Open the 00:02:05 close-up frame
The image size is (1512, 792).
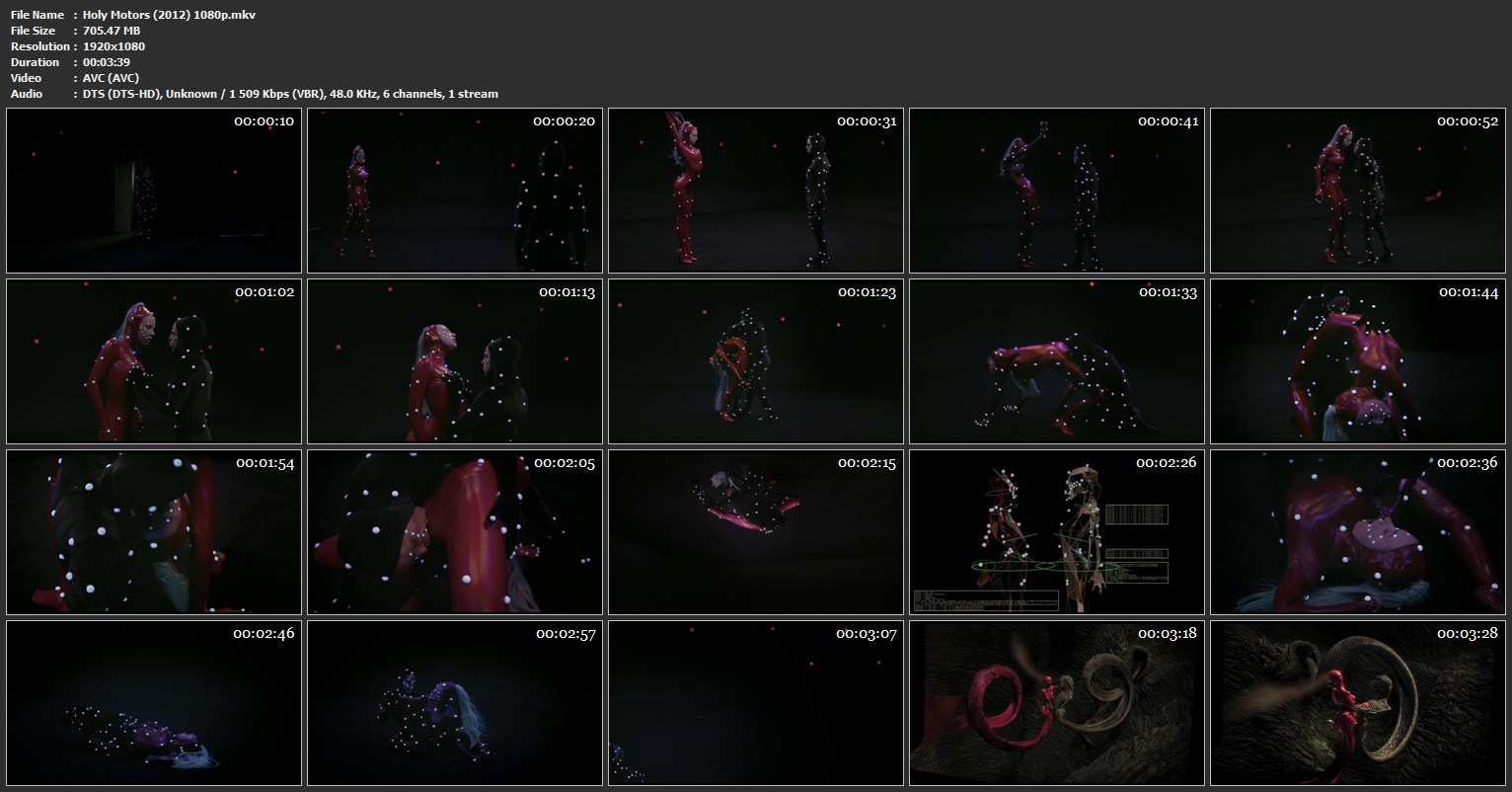pos(455,532)
